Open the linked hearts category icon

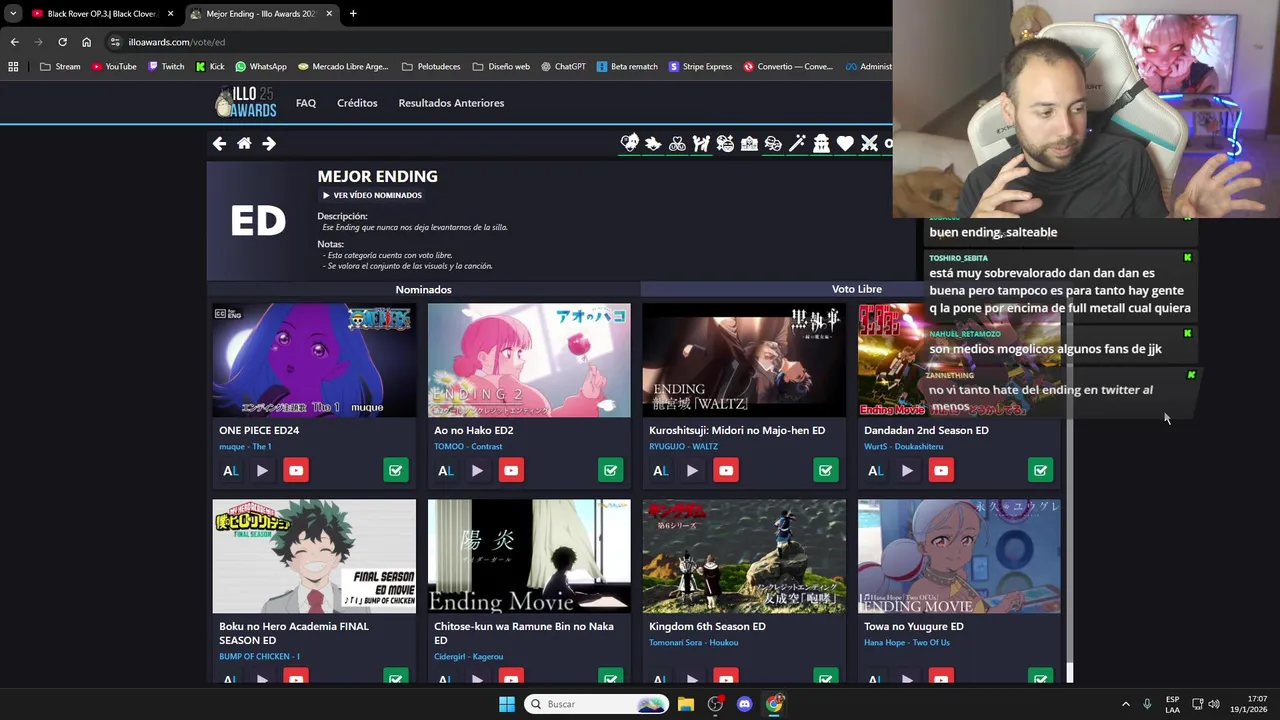(677, 143)
